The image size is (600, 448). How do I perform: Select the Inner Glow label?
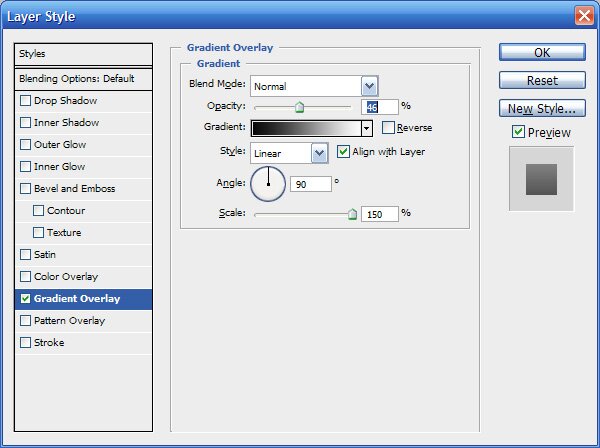(x=59, y=166)
